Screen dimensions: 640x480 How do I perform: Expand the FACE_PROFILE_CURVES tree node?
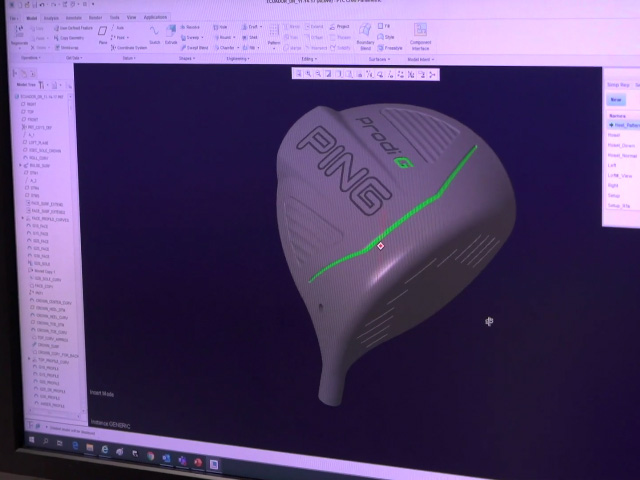tap(22, 219)
